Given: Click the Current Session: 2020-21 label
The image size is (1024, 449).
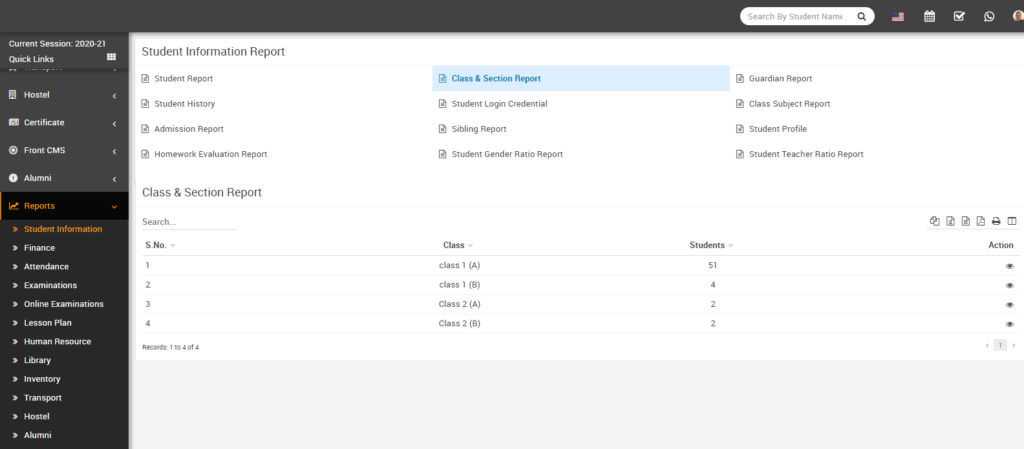Looking at the screenshot, I should click(x=57, y=44).
